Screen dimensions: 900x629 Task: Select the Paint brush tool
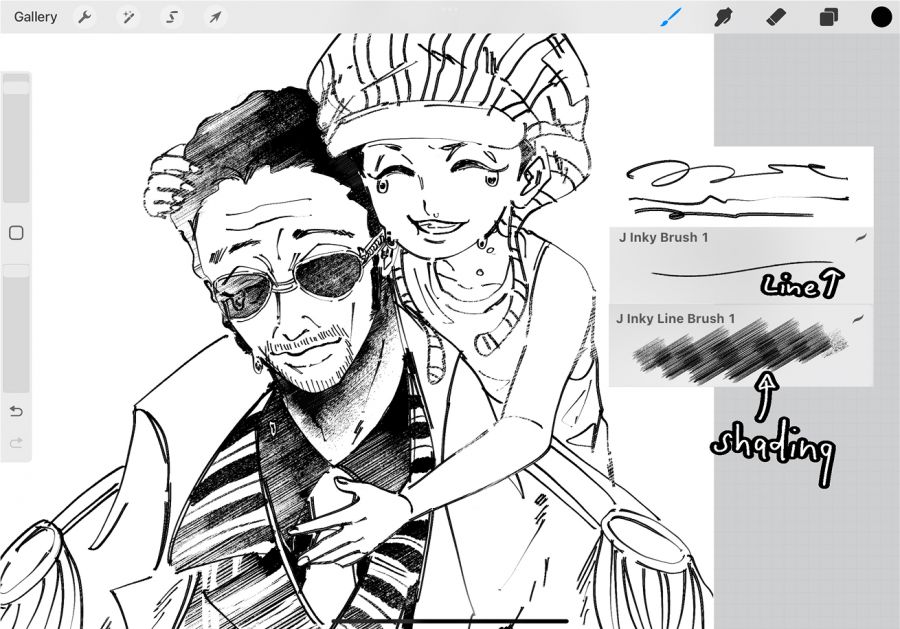click(670, 17)
